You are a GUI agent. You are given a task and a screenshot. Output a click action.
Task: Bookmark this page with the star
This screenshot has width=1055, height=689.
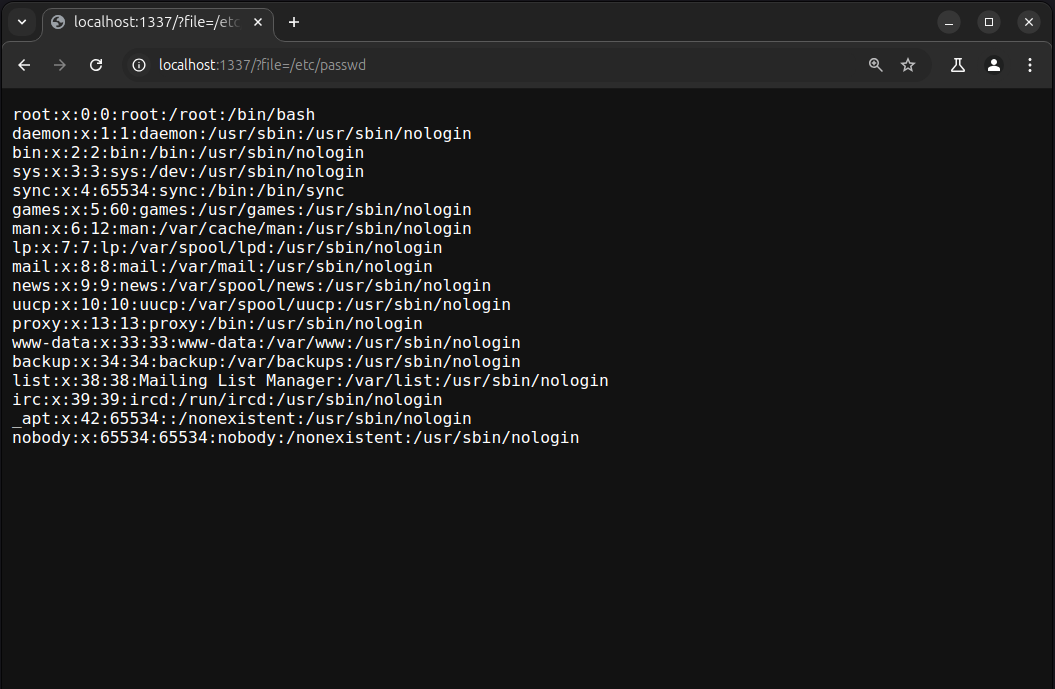(x=908, y=65)
